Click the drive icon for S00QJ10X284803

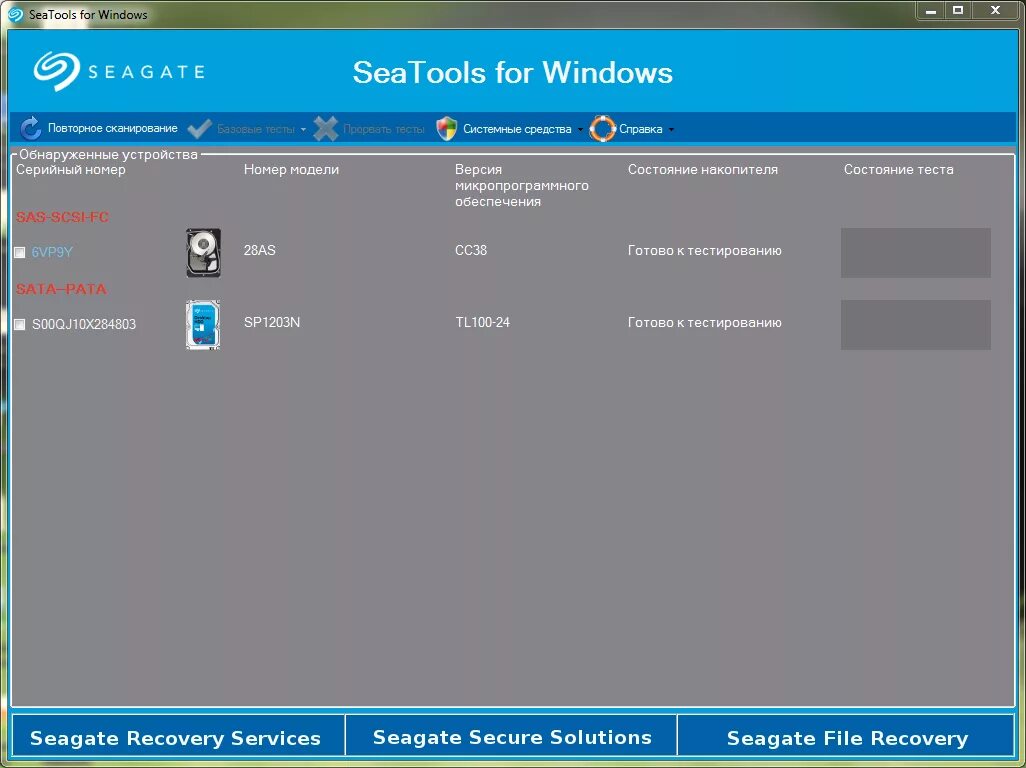tap(203, 324)
